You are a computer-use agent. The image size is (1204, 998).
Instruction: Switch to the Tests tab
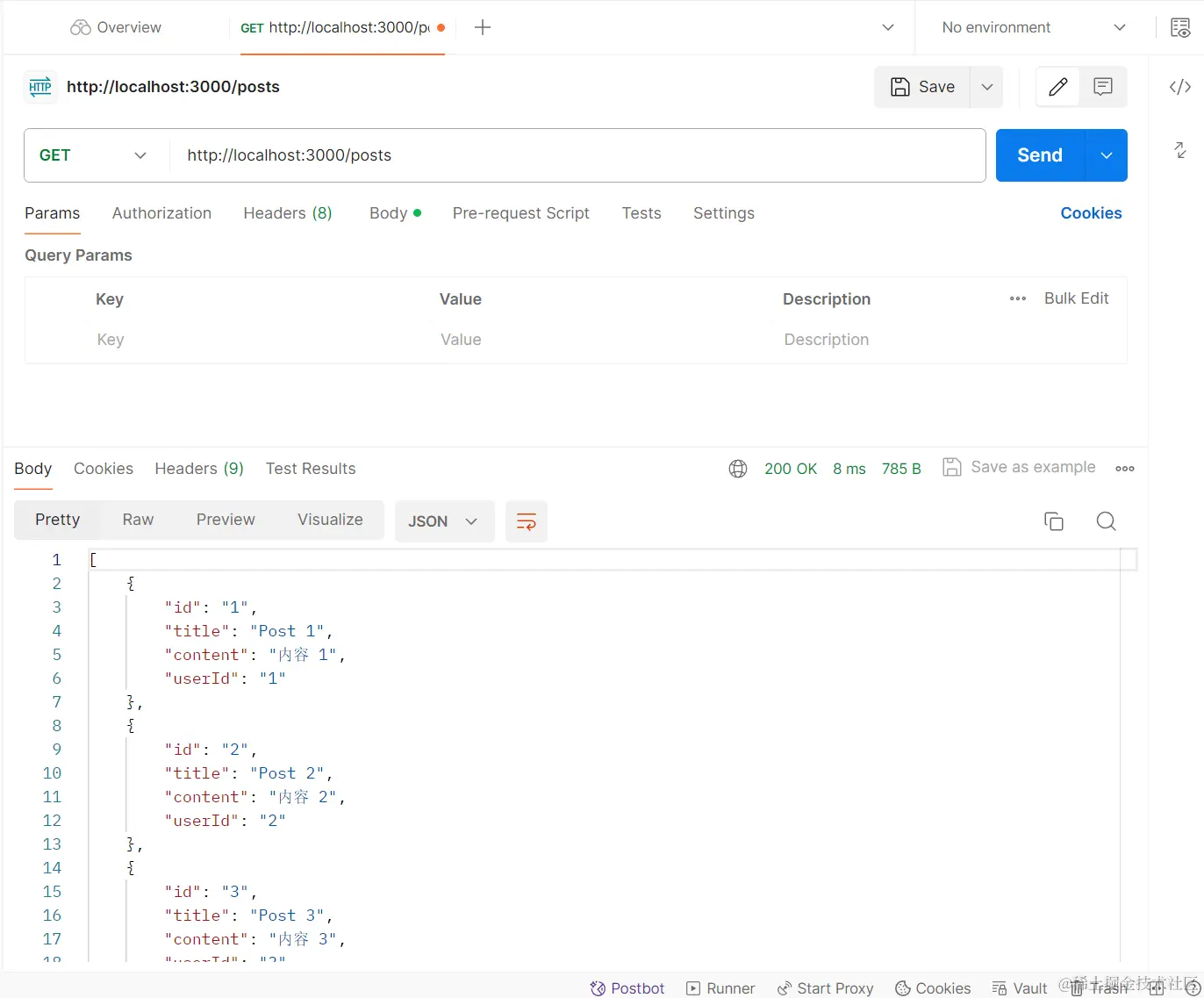[641, 213]
